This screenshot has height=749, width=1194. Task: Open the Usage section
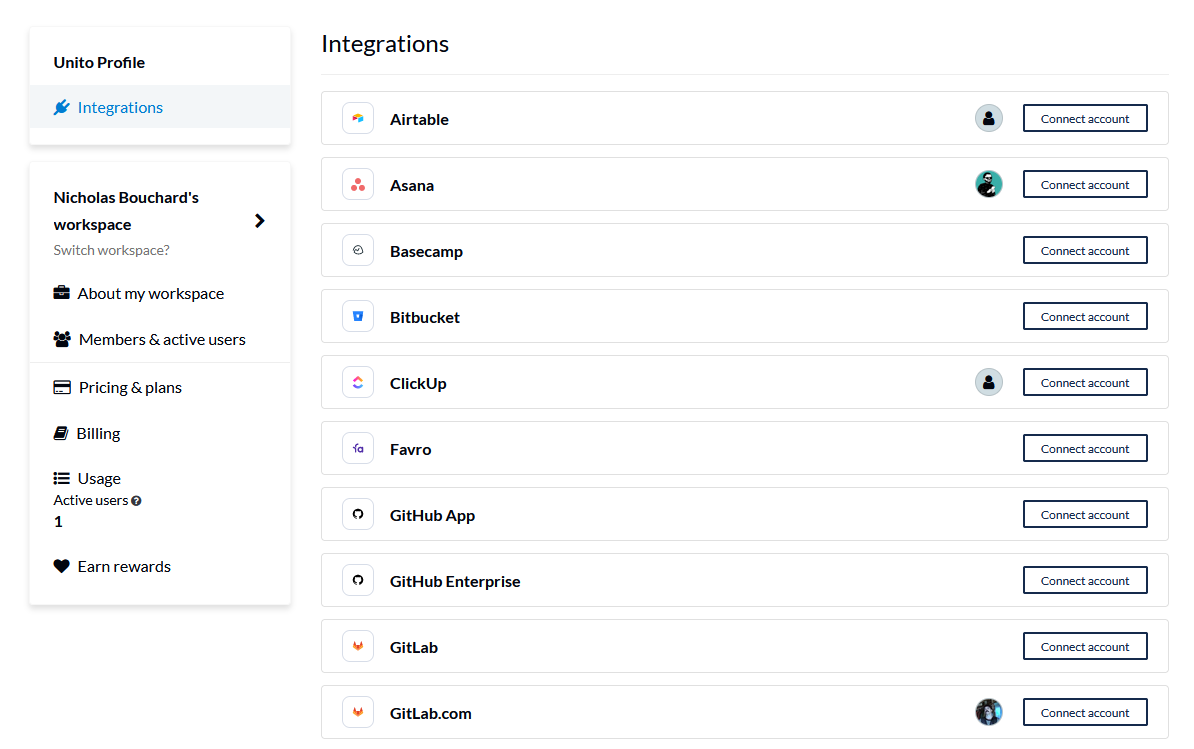coord(99,478)
